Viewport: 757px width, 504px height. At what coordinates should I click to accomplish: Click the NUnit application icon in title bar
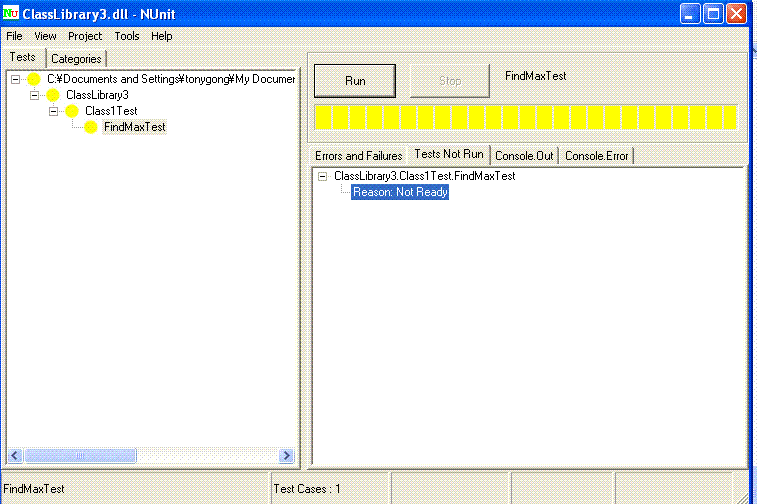click(10, 13)
